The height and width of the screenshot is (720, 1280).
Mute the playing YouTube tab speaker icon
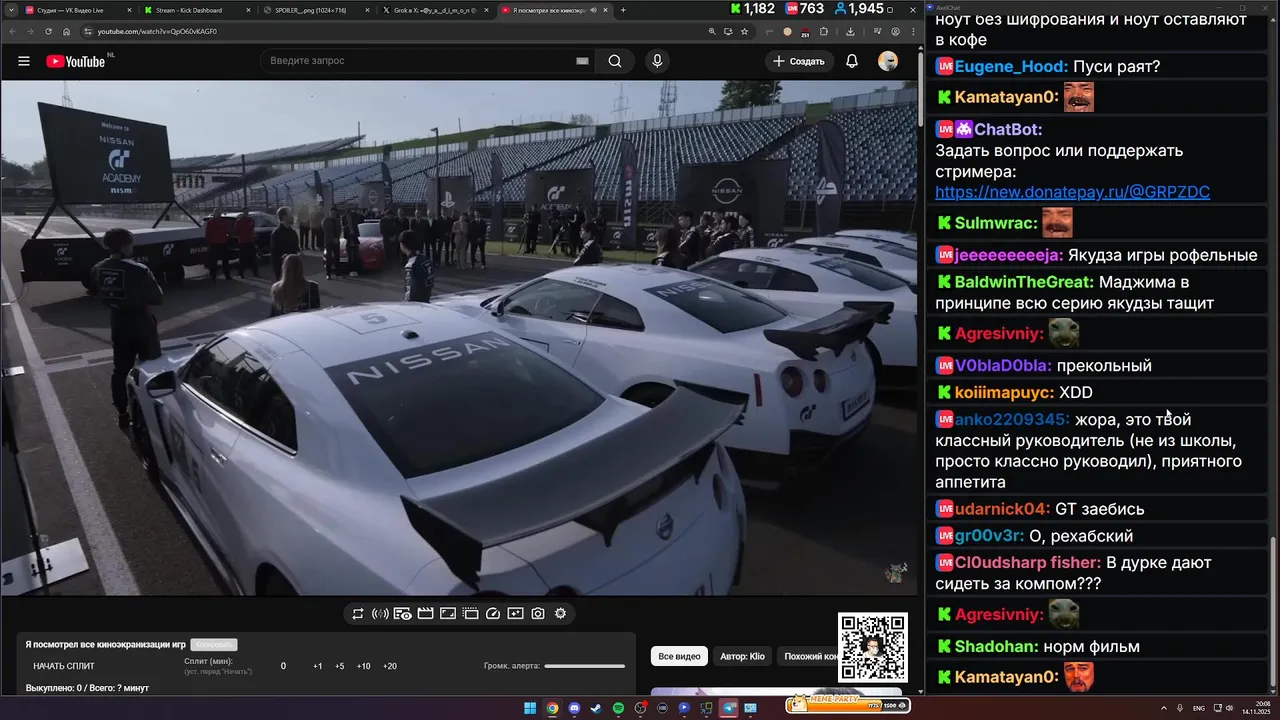point(594,10)
